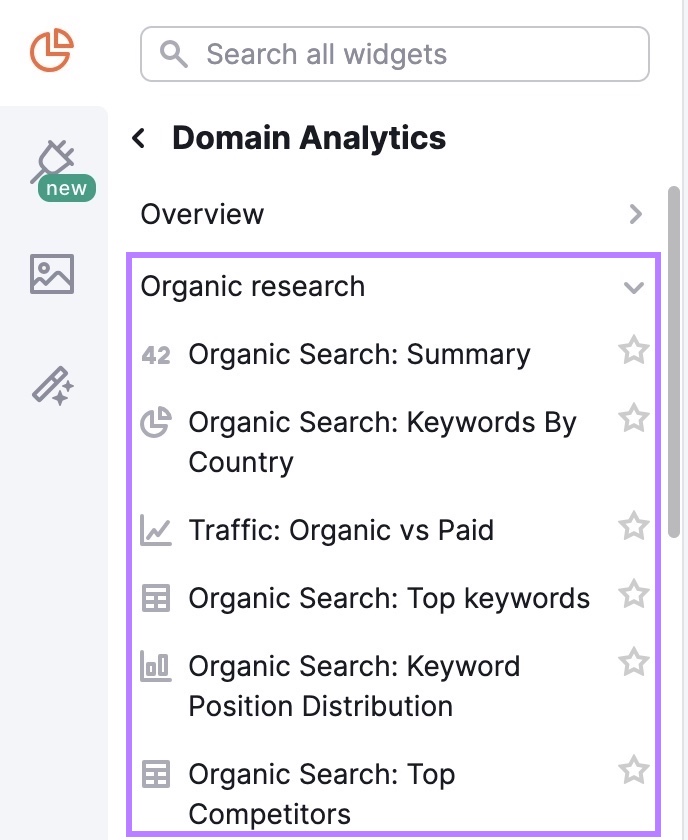
Task: Add Organic Search: Top Competitors widget
Action: (322, 794)
